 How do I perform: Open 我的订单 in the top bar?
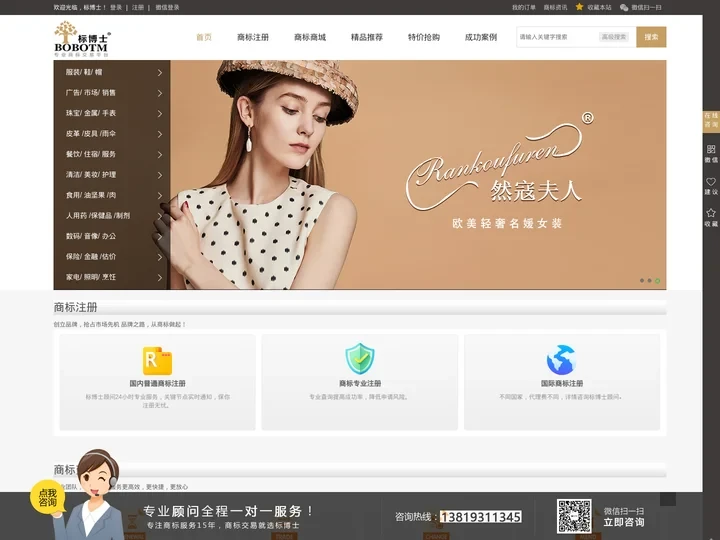[524, 7]
